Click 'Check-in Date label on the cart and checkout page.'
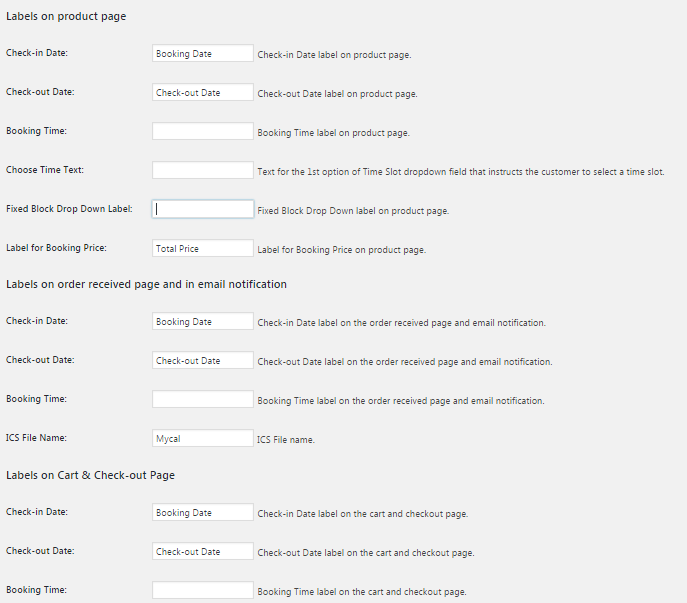Image resolution: width=687 pixels, height=603 pixels. click(363, 514)
